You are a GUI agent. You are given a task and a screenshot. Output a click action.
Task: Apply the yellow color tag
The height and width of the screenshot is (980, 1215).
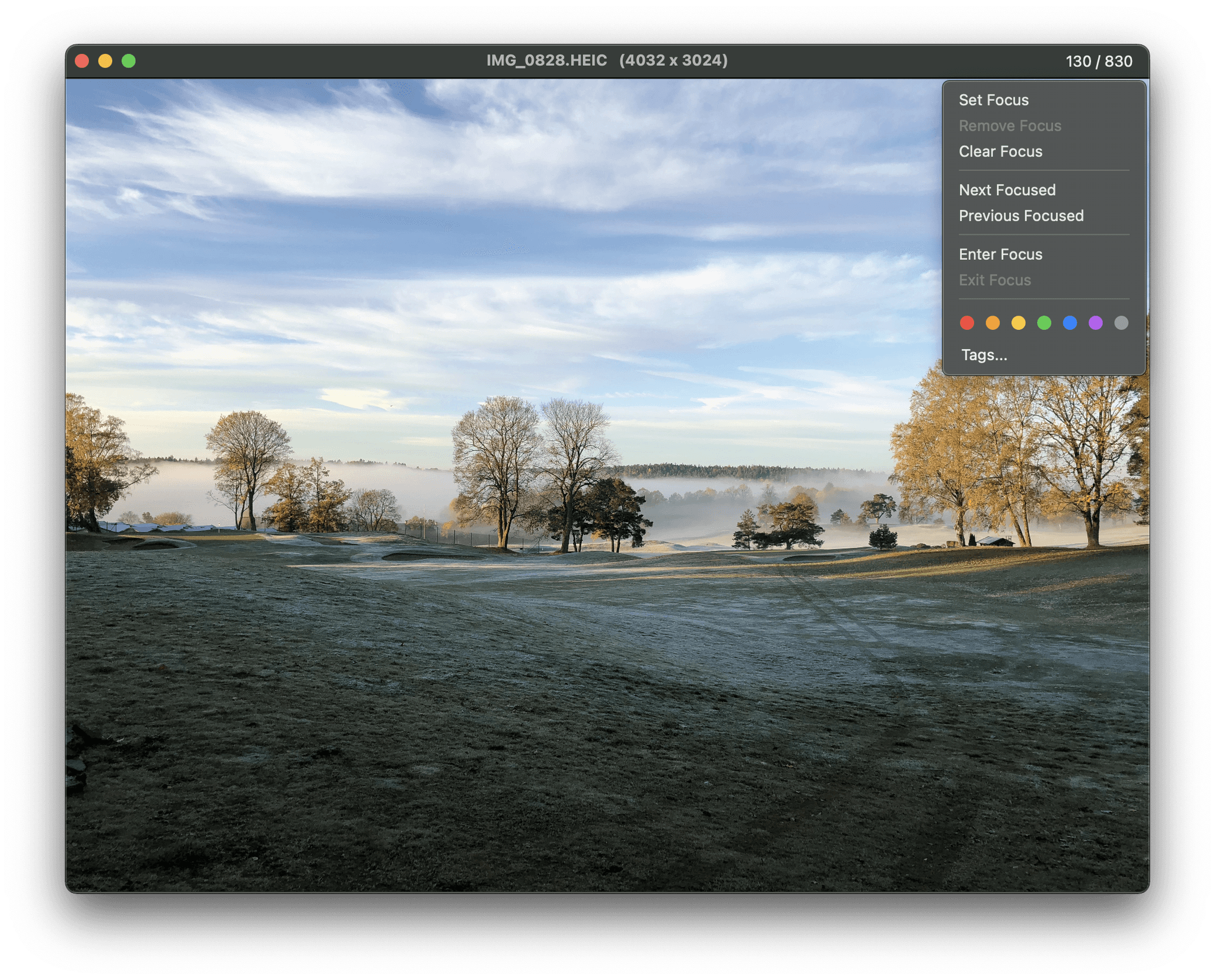tap(1018, 323)
